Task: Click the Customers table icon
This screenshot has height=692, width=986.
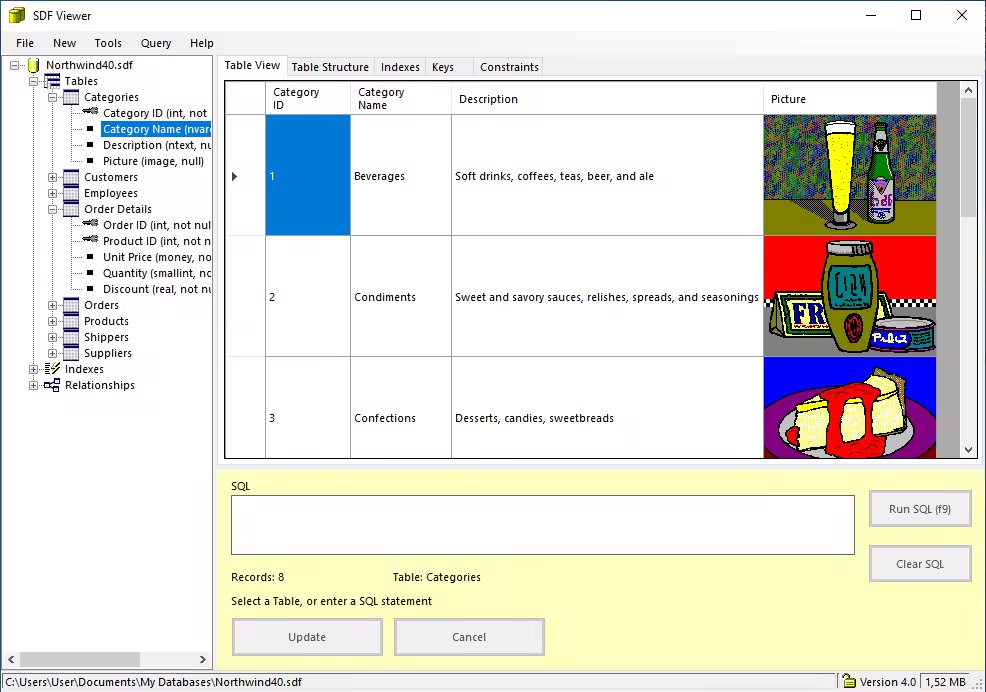Action: [x=71, y=177]
